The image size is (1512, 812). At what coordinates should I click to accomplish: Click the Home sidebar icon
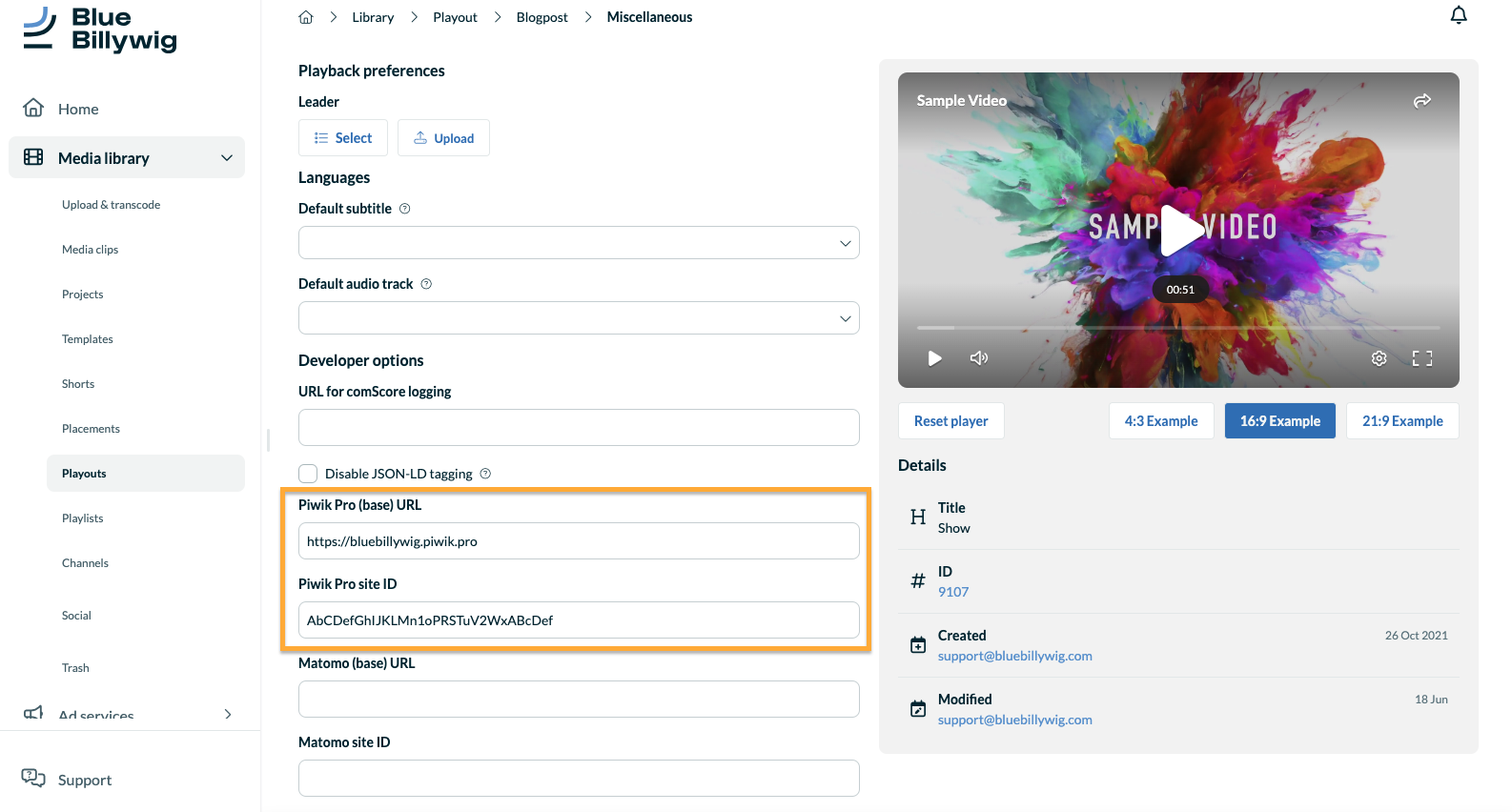[33, 108]
